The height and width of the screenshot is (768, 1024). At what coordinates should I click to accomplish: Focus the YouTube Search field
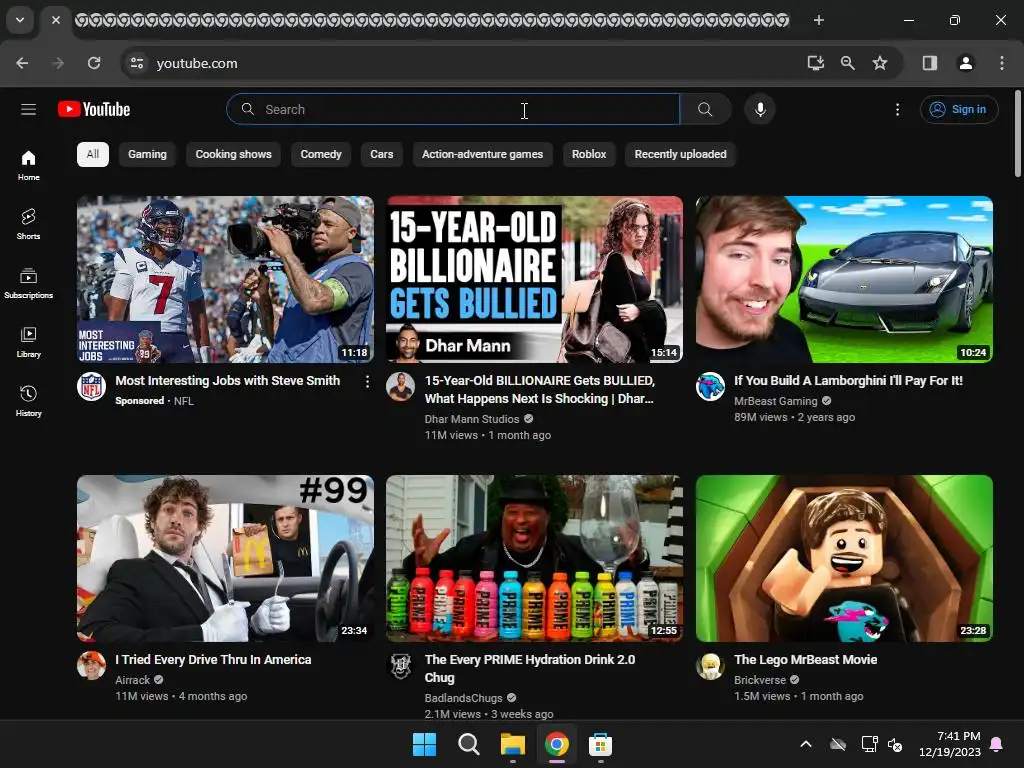[x=453, y=109]
